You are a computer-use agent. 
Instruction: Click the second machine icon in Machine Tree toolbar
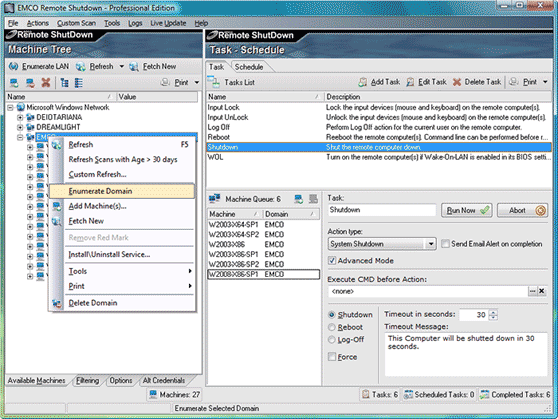pyautogui.click(x=30, y=83)
